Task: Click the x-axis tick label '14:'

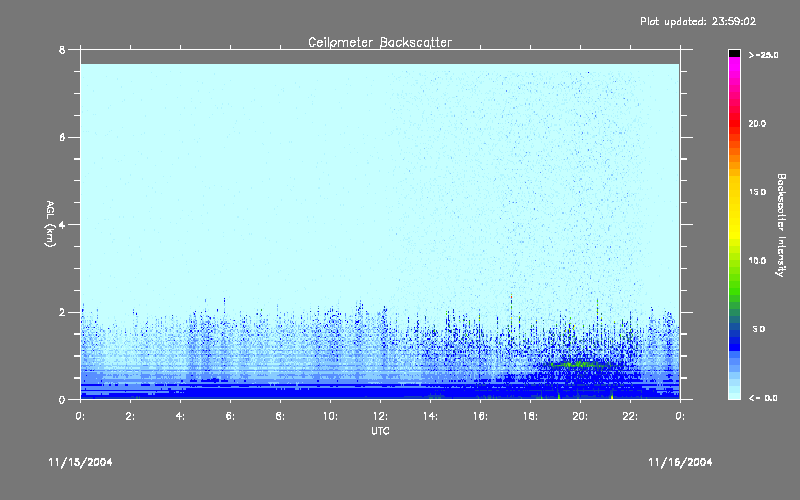Action: (430, 416)
